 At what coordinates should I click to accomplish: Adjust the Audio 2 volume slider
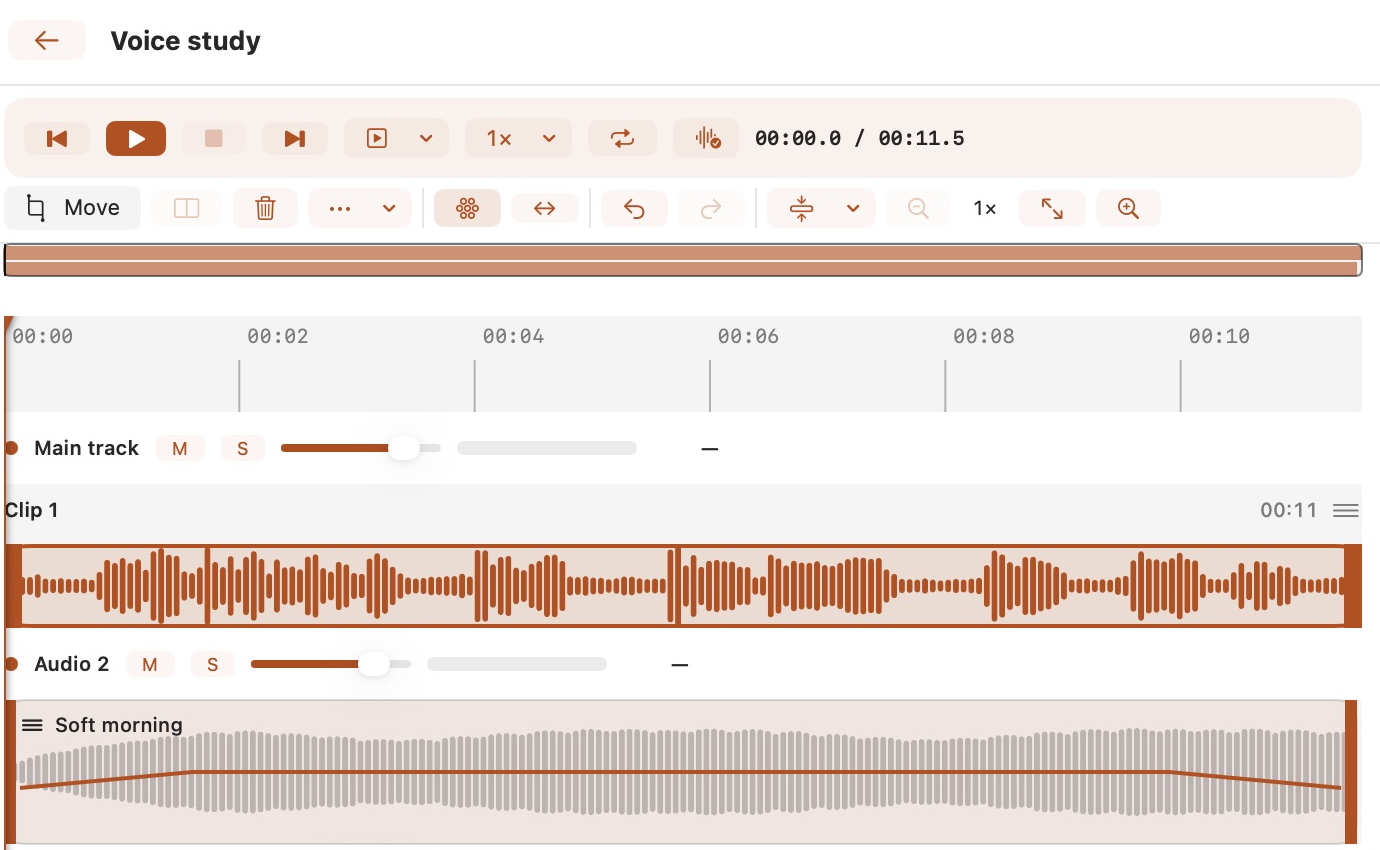[331, 664]
